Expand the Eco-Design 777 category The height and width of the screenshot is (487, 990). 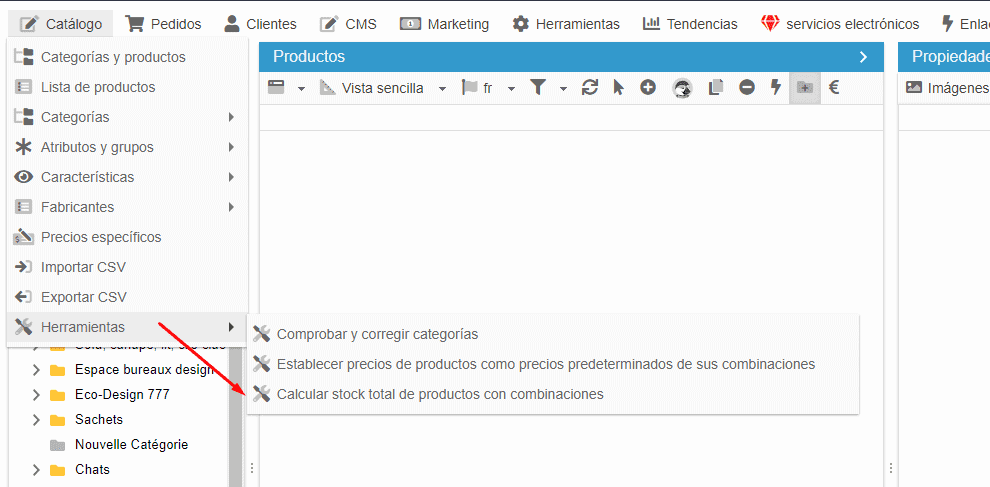[x=36, y=395]
